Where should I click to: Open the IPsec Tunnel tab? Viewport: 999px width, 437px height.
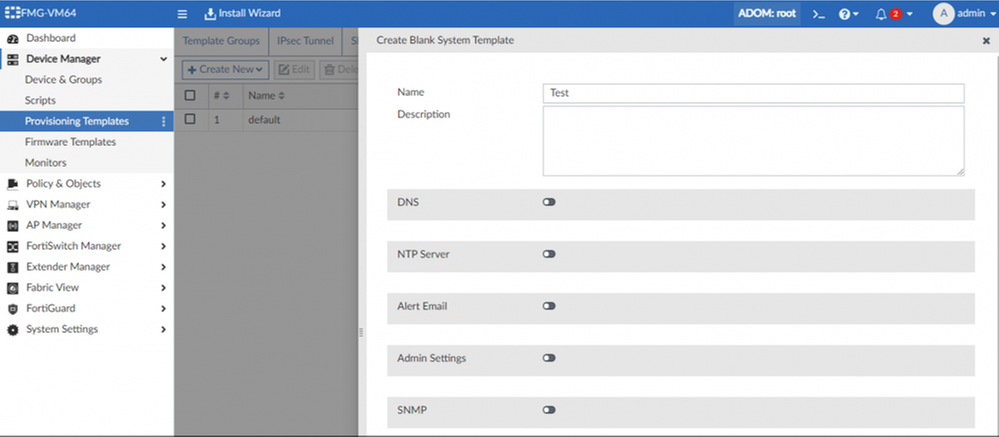307,41
